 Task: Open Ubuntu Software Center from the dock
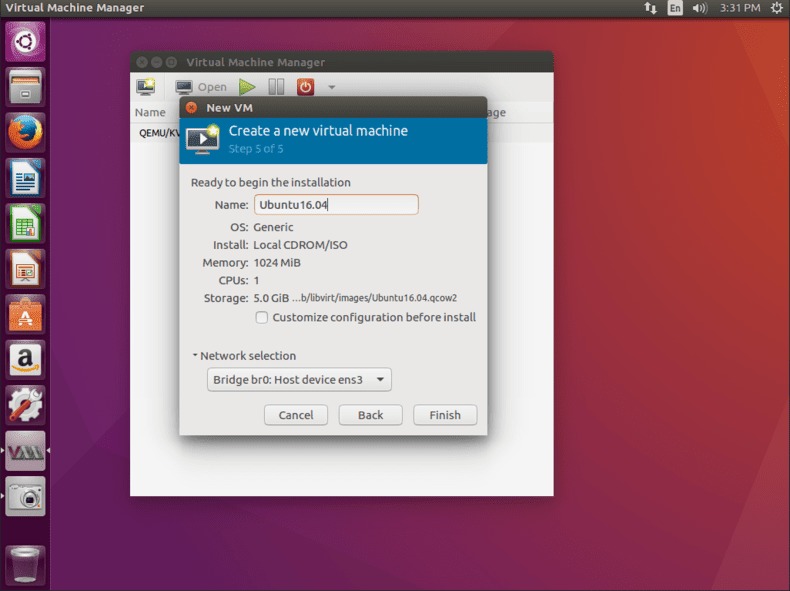point(25,314)
